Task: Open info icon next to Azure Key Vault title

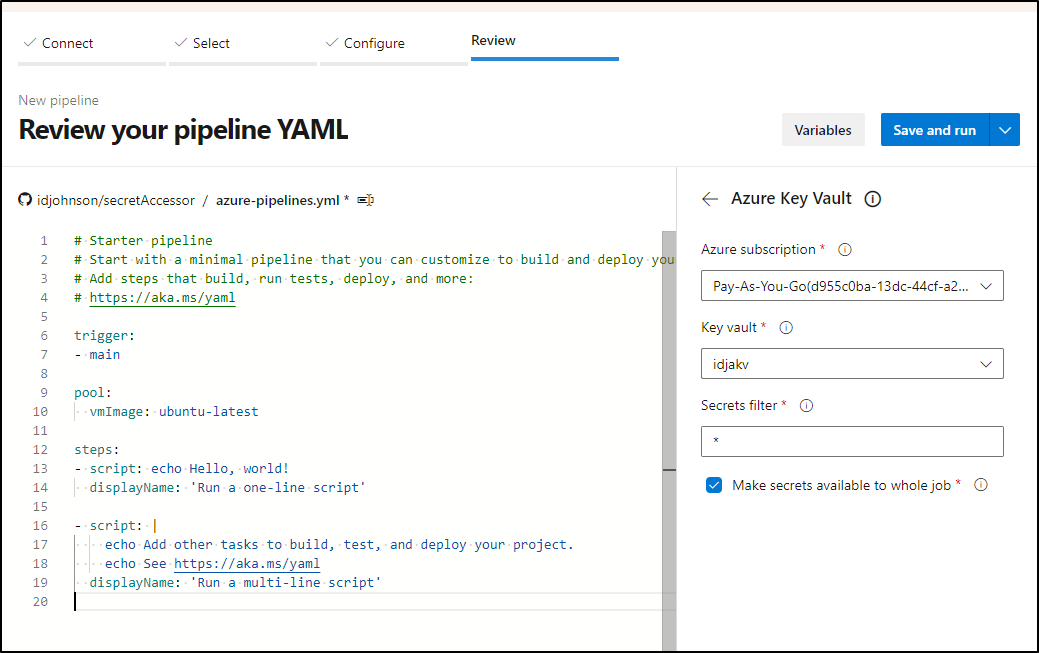Action: (x=873, y=199)
